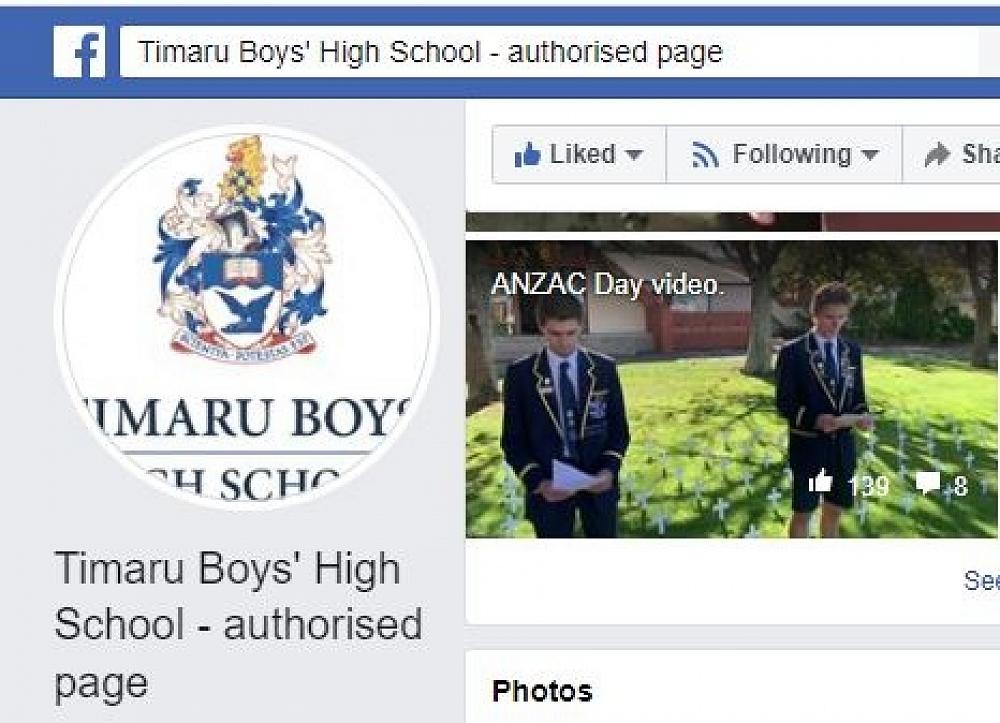Click the ANZAC Day video caption text
1000x723 pixels.
(608, 284)
